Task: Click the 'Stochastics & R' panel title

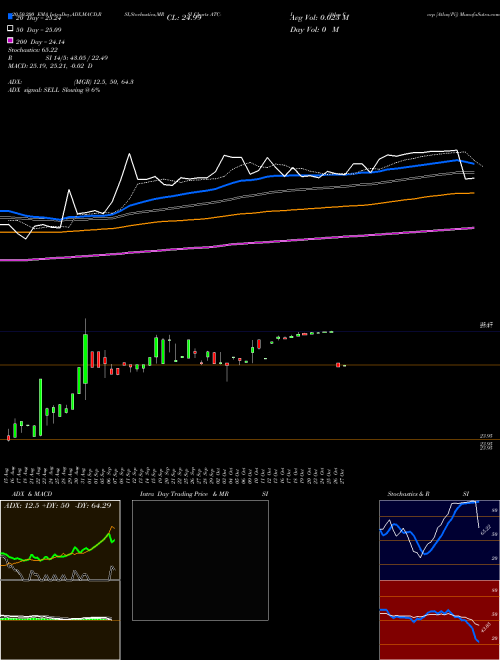Action: 408,494
